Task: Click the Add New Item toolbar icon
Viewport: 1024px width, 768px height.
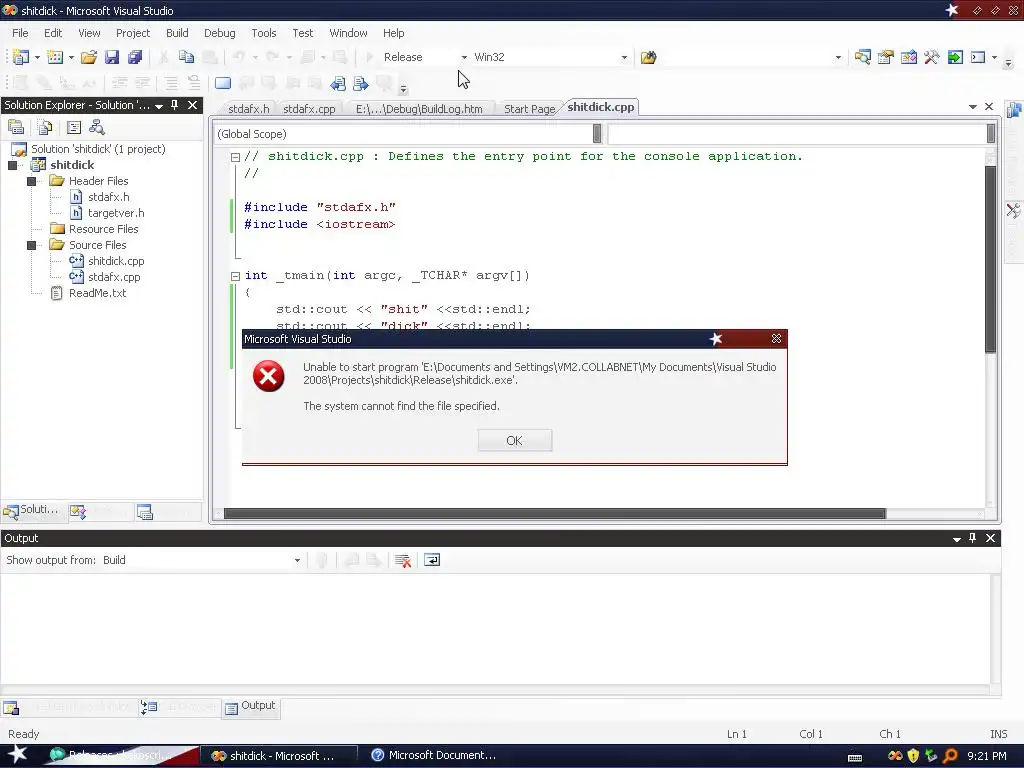Action: point(55,57)
